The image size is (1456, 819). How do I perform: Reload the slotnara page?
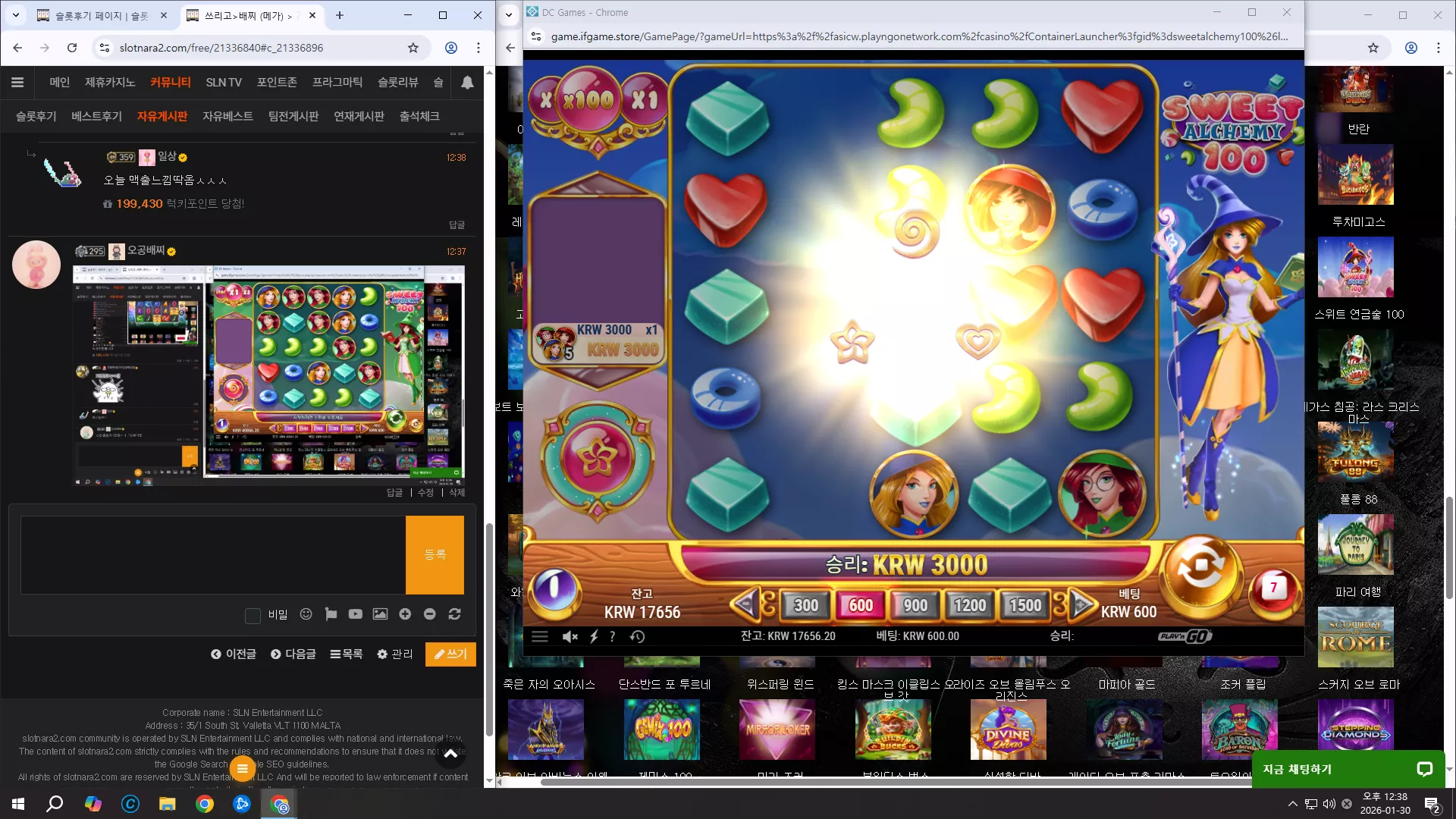point(72,48)
